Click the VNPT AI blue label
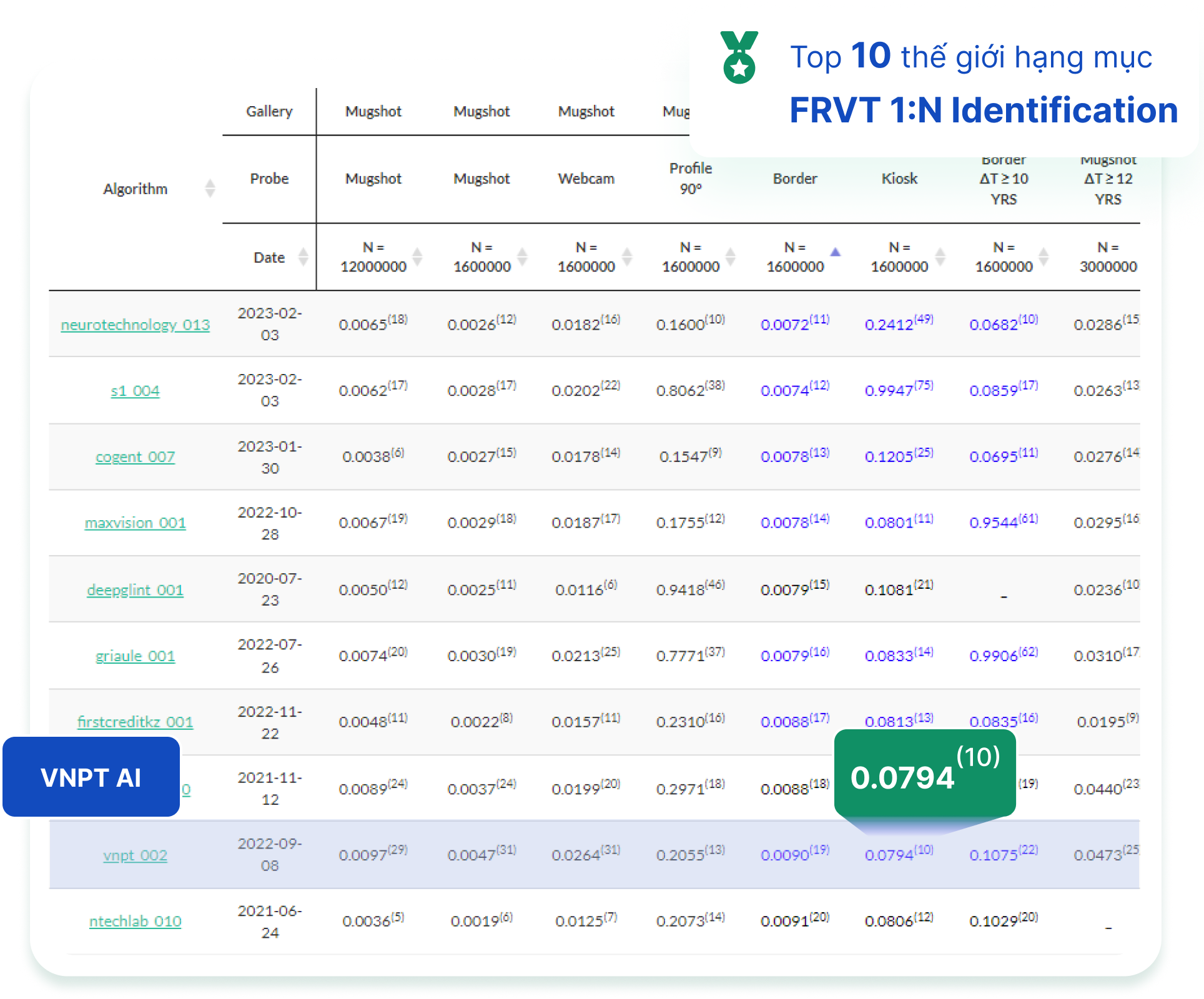Image resolution: width=1204 pixels, height=999 pixels. pyautogui.click(x=91, y=777)
